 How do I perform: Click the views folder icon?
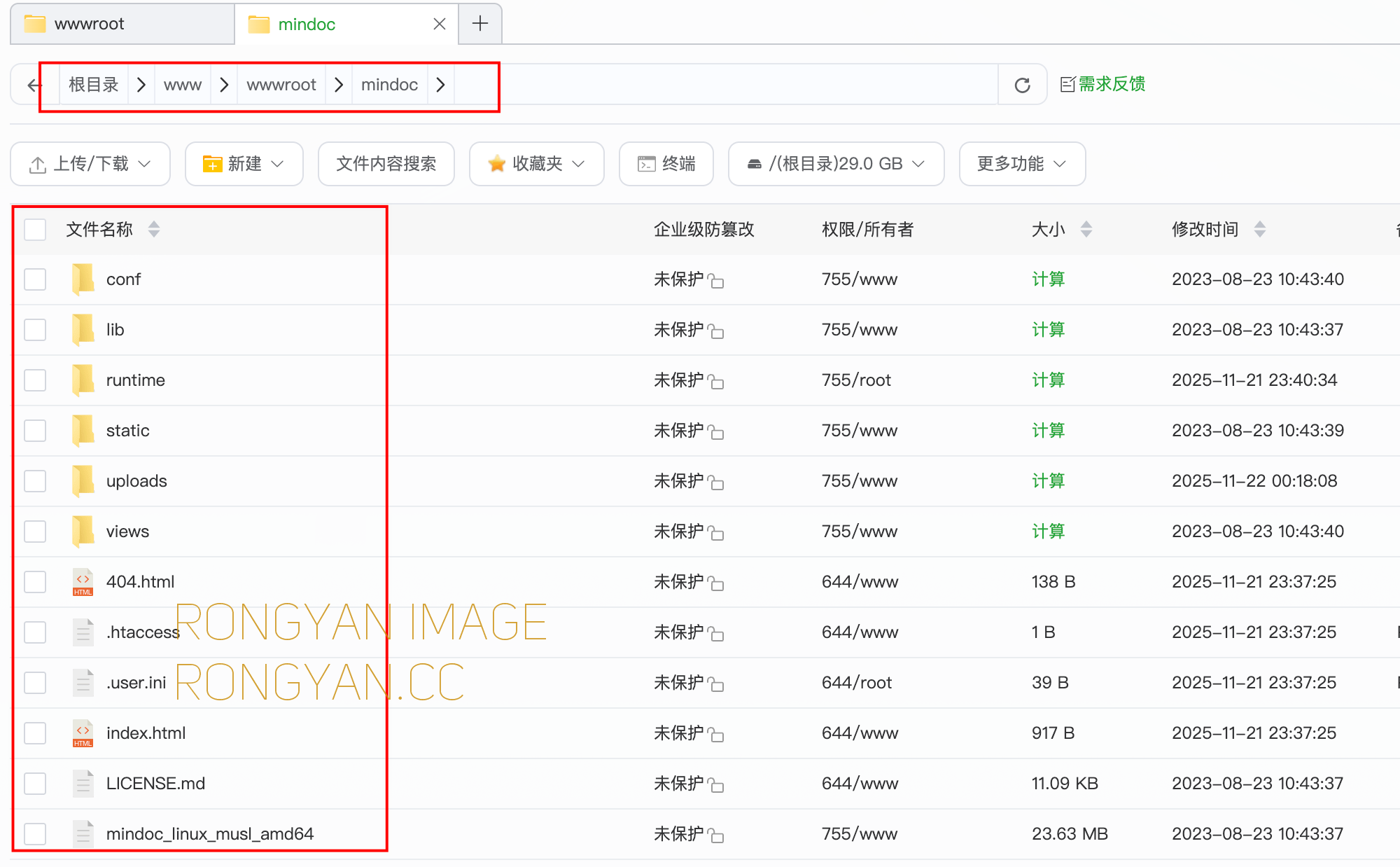(x=83, y=531)
